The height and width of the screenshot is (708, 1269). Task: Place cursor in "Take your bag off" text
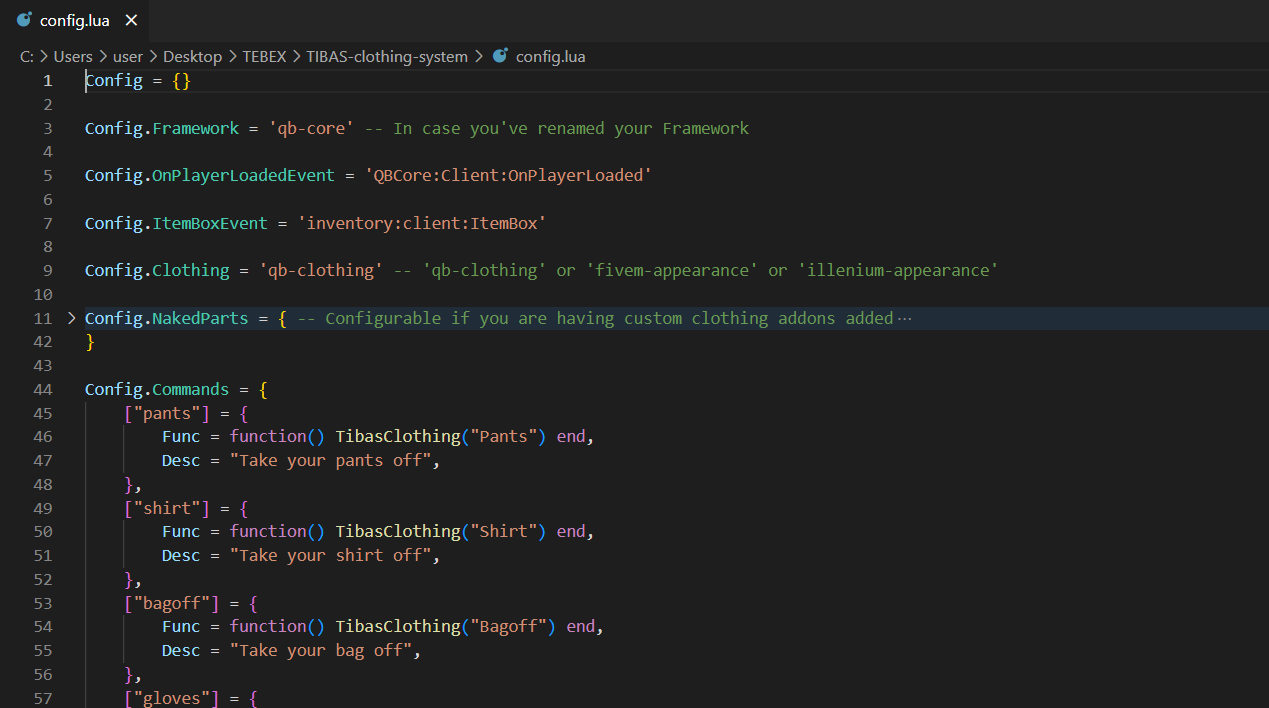325,650
